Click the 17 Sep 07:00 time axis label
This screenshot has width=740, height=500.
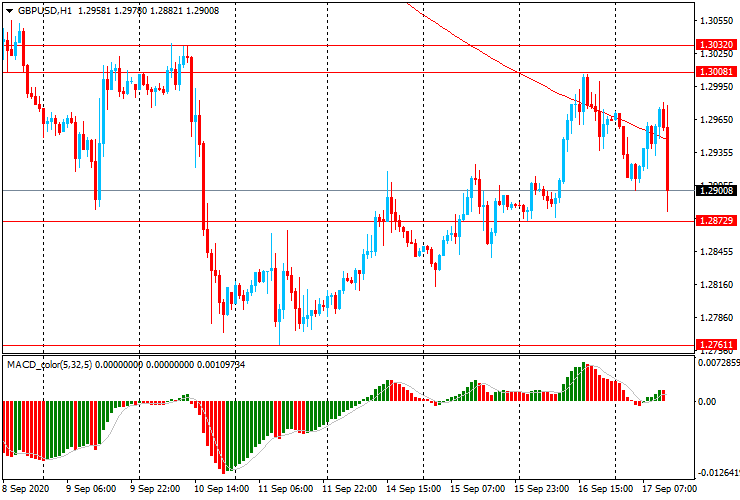pyautogui.click(x=669, y=489)
